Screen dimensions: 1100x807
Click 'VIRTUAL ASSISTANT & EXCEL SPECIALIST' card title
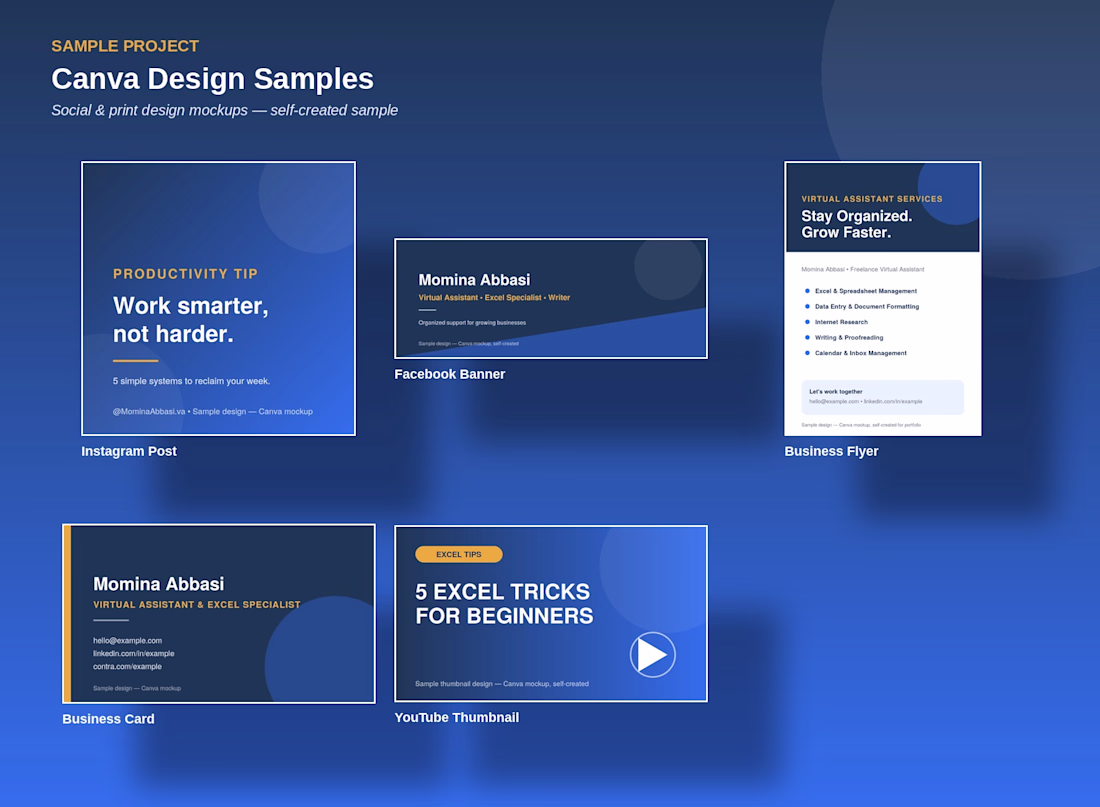(197, 604)
